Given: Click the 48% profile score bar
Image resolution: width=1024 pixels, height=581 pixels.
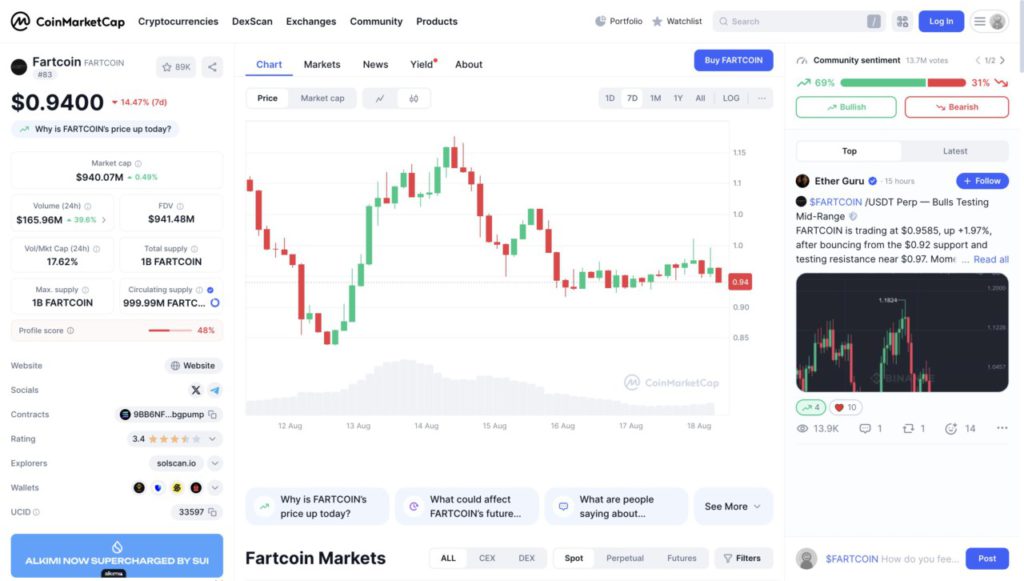Looking at the screenshot, I should (x=168, y=330).
